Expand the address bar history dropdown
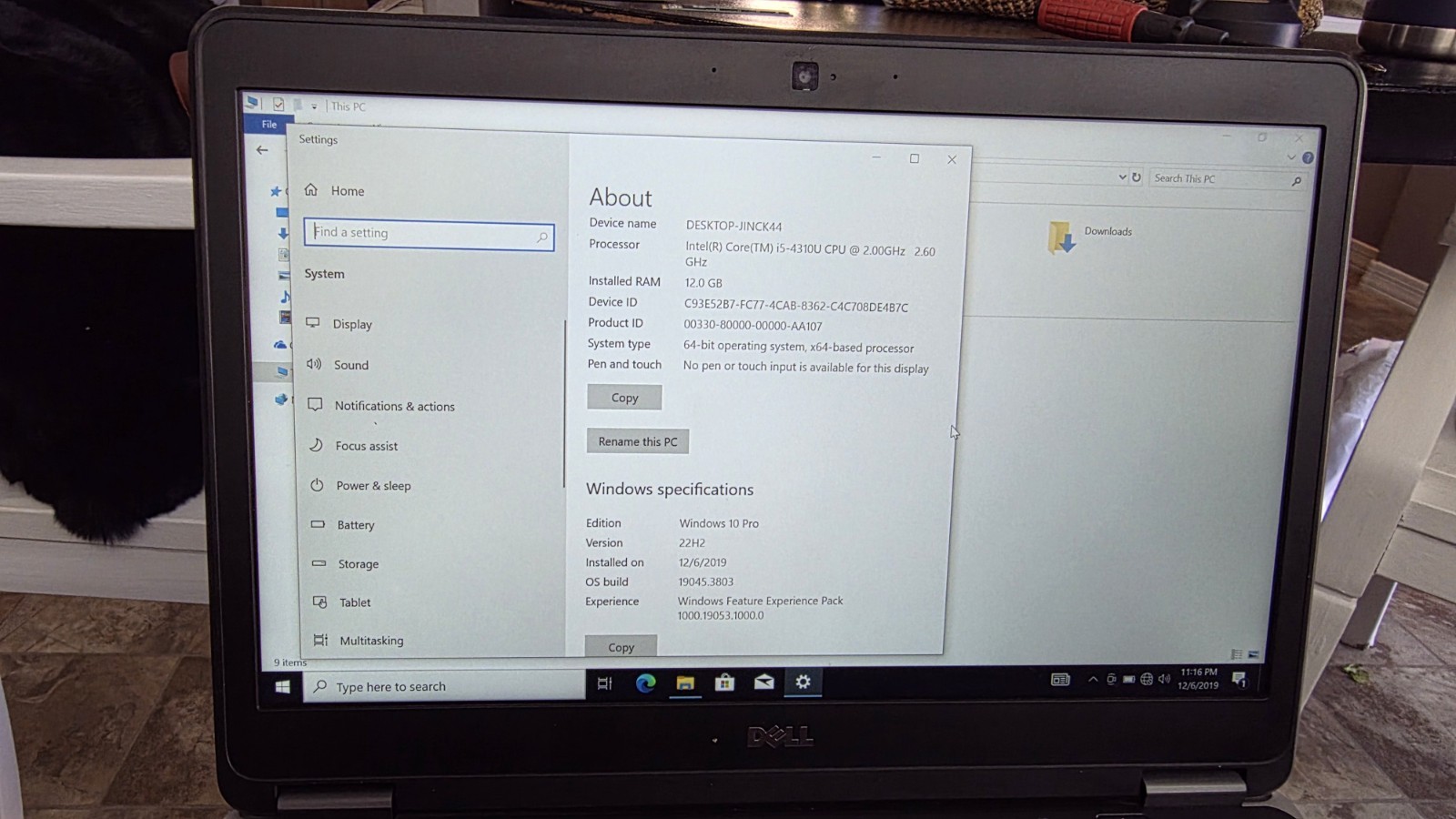 click(x=1121, y=177)
